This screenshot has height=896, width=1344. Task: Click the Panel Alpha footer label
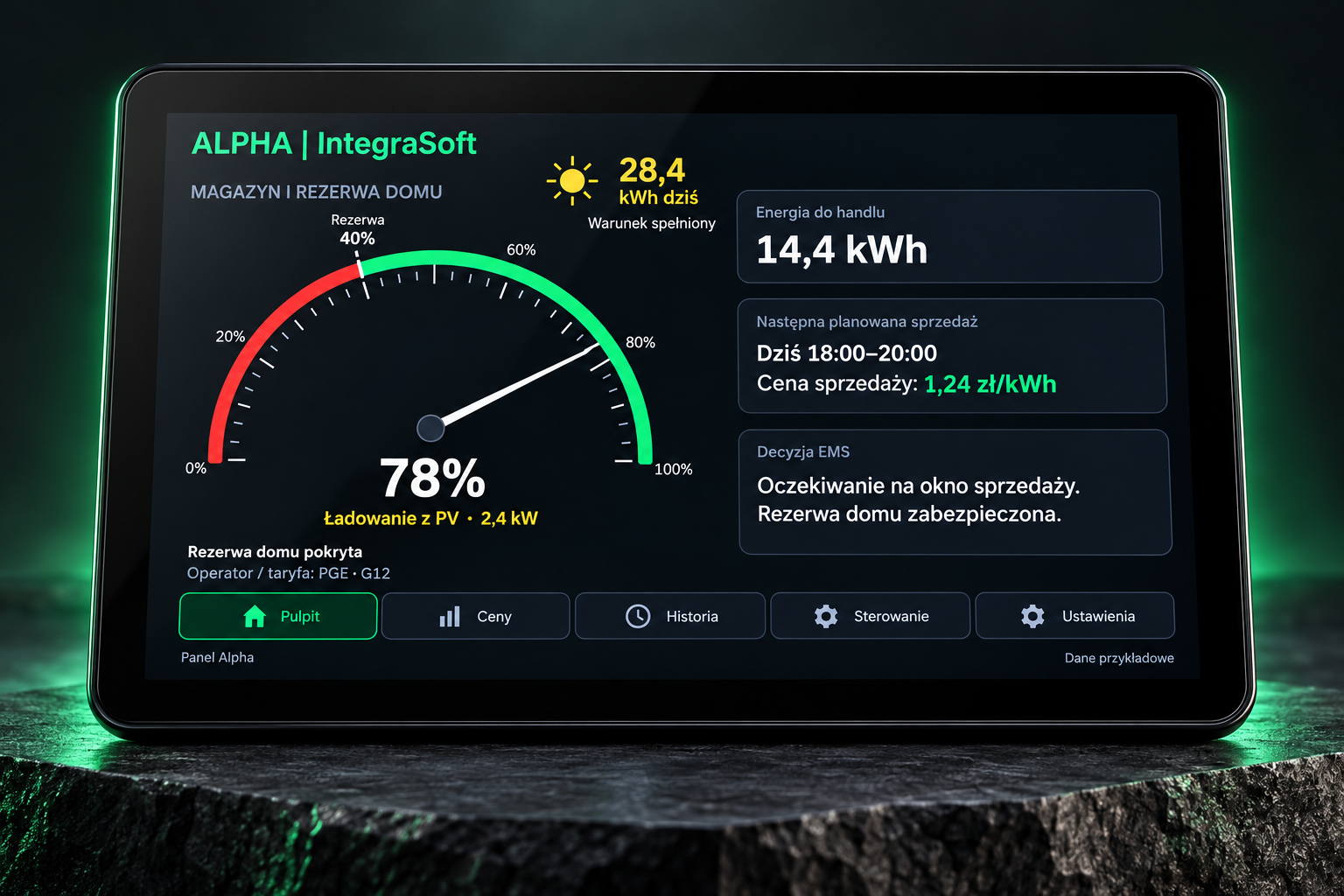[x=217, y=657]
